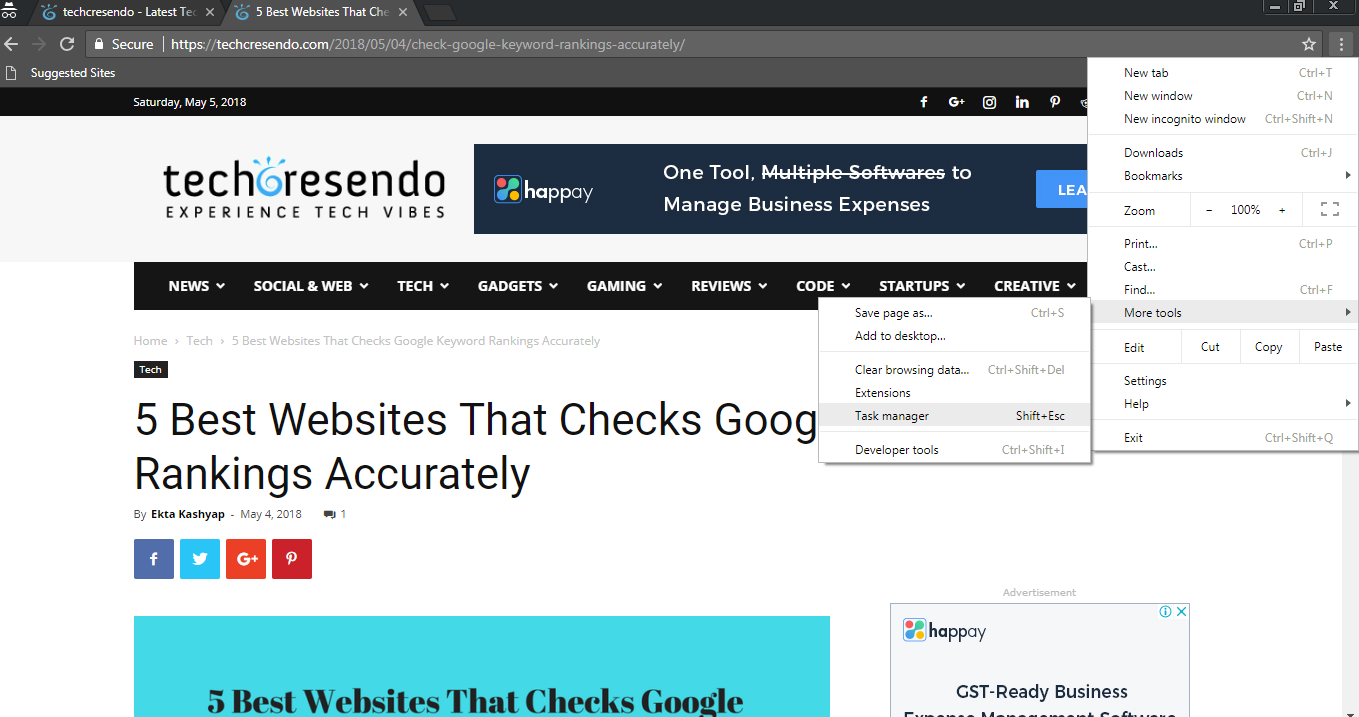Follow the Tech breadcrumb link
The image size is (1359, 717).
tap(200, 341)
